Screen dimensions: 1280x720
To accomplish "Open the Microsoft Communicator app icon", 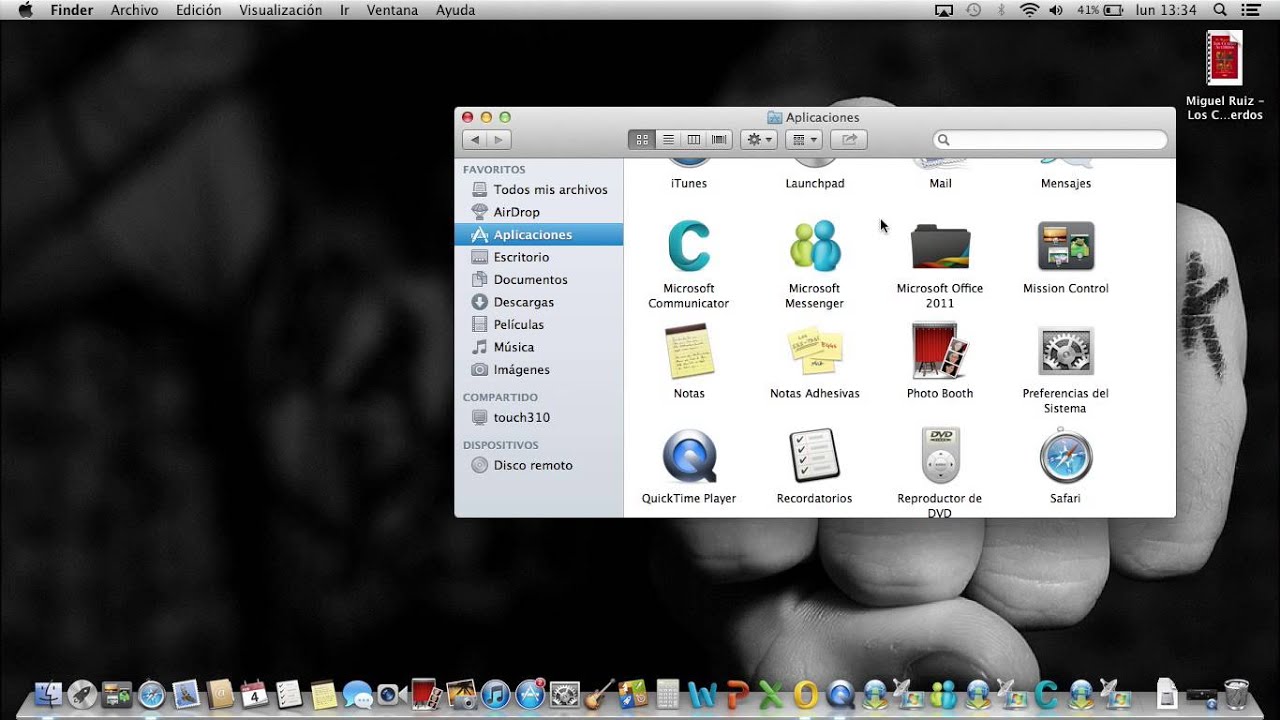I will pyautogui.click(x=689, y=245).
